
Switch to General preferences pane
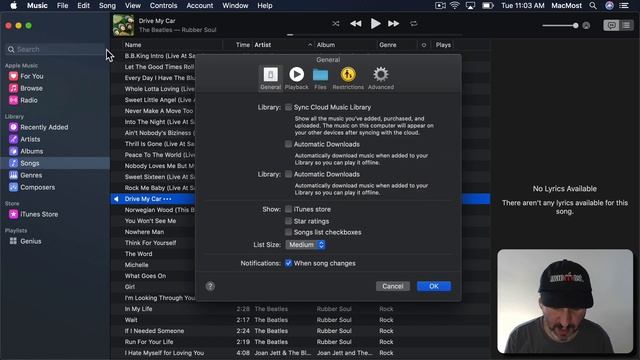point(270,78)
